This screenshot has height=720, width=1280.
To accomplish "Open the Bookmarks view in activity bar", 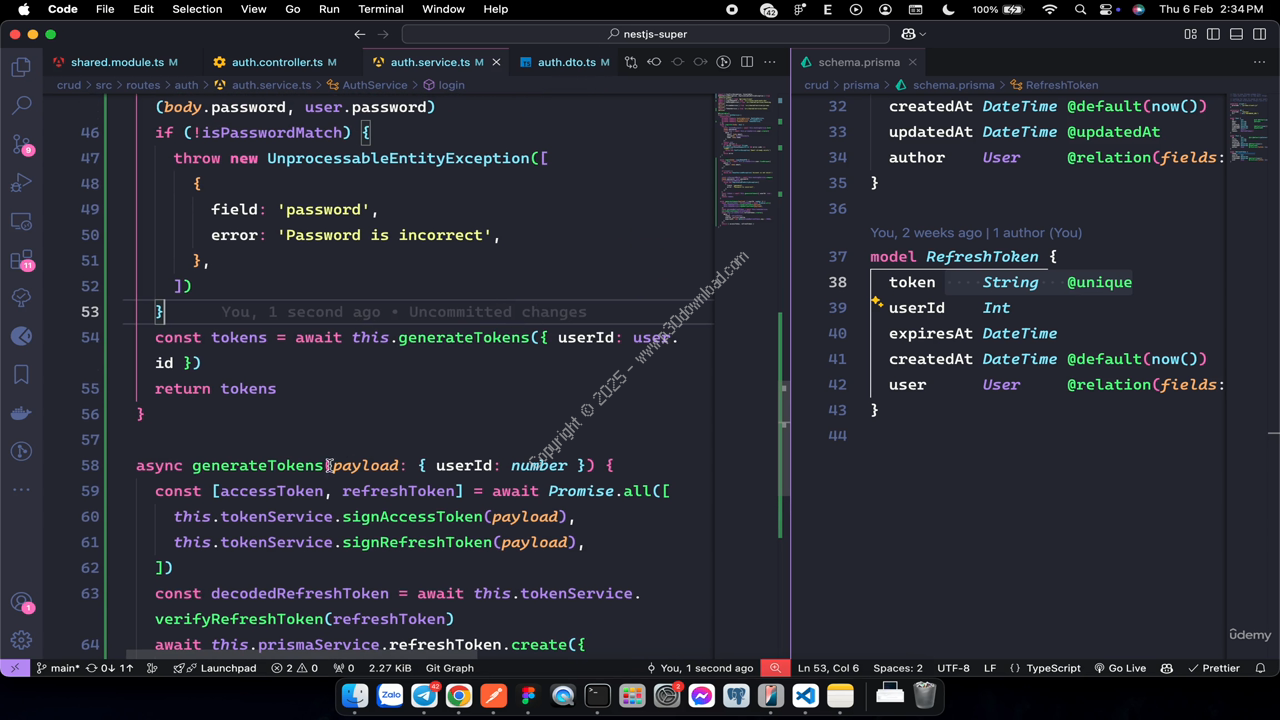I will click(x=21, y=375).
